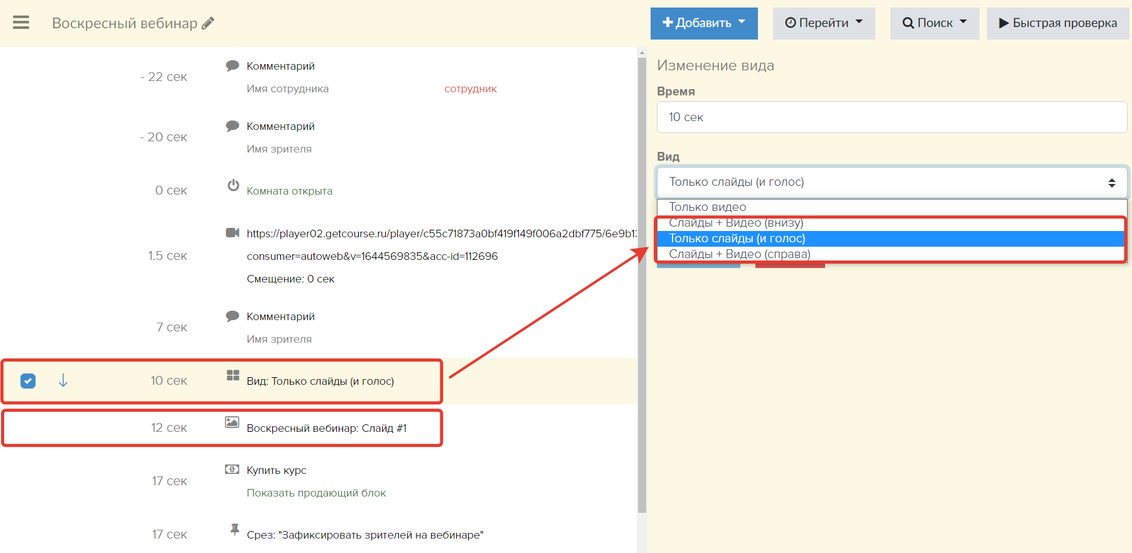Click the image icon beside Слайд #1
1132x553 pixels.
point(233,424)
